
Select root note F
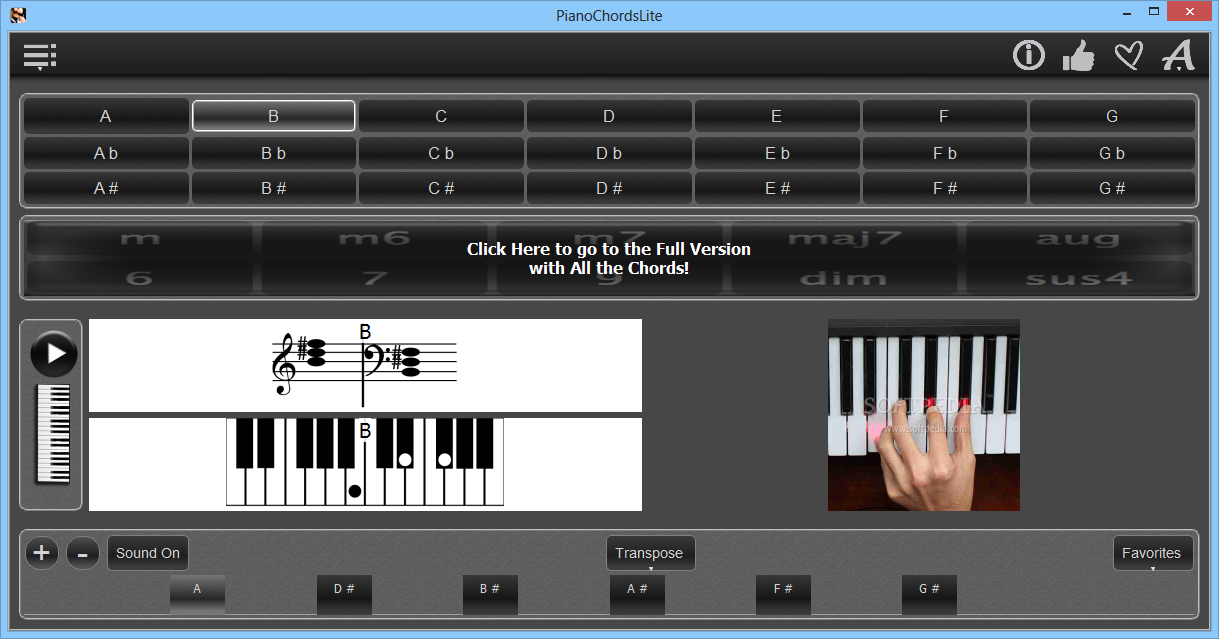(943, 116)
